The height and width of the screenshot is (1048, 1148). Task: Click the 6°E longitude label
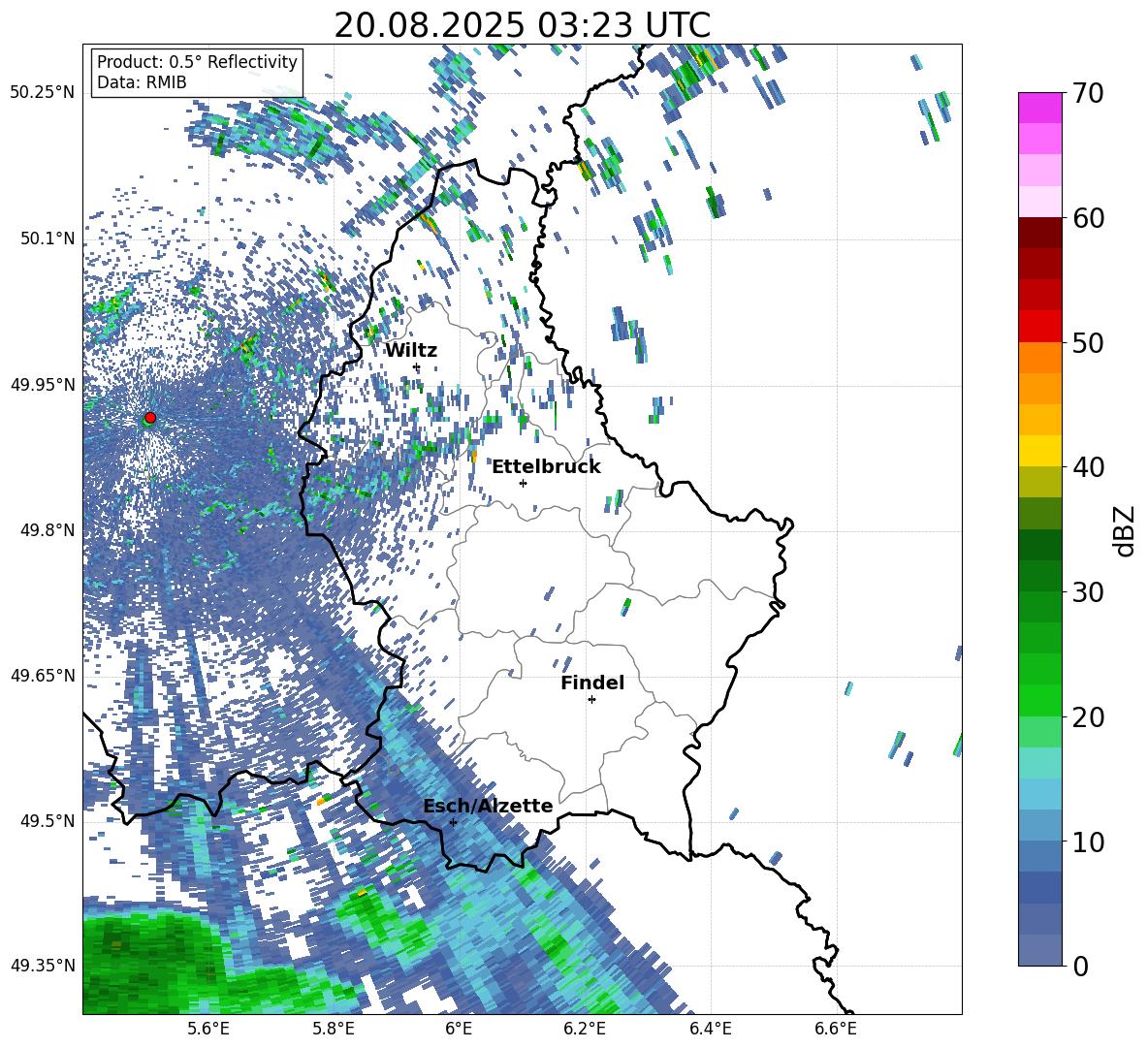(459, 1029)
